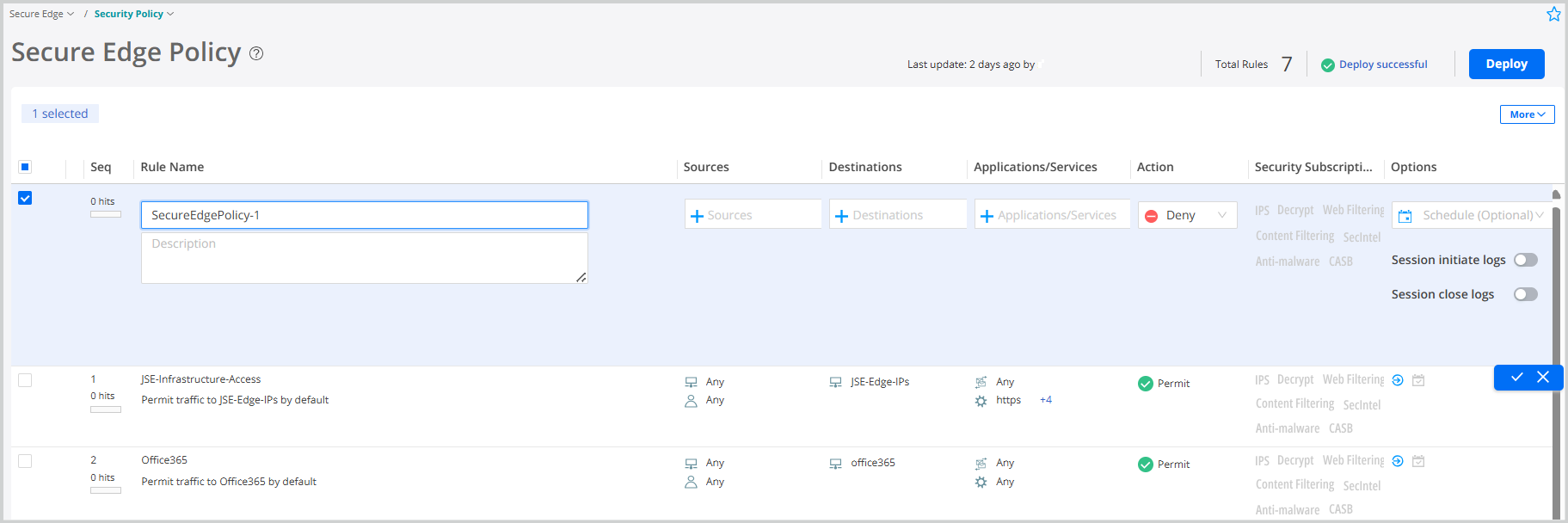Open the Secure Edge breadcrumb menu
This screenshot has height=523, width=1568.
(x=41, y=14)
